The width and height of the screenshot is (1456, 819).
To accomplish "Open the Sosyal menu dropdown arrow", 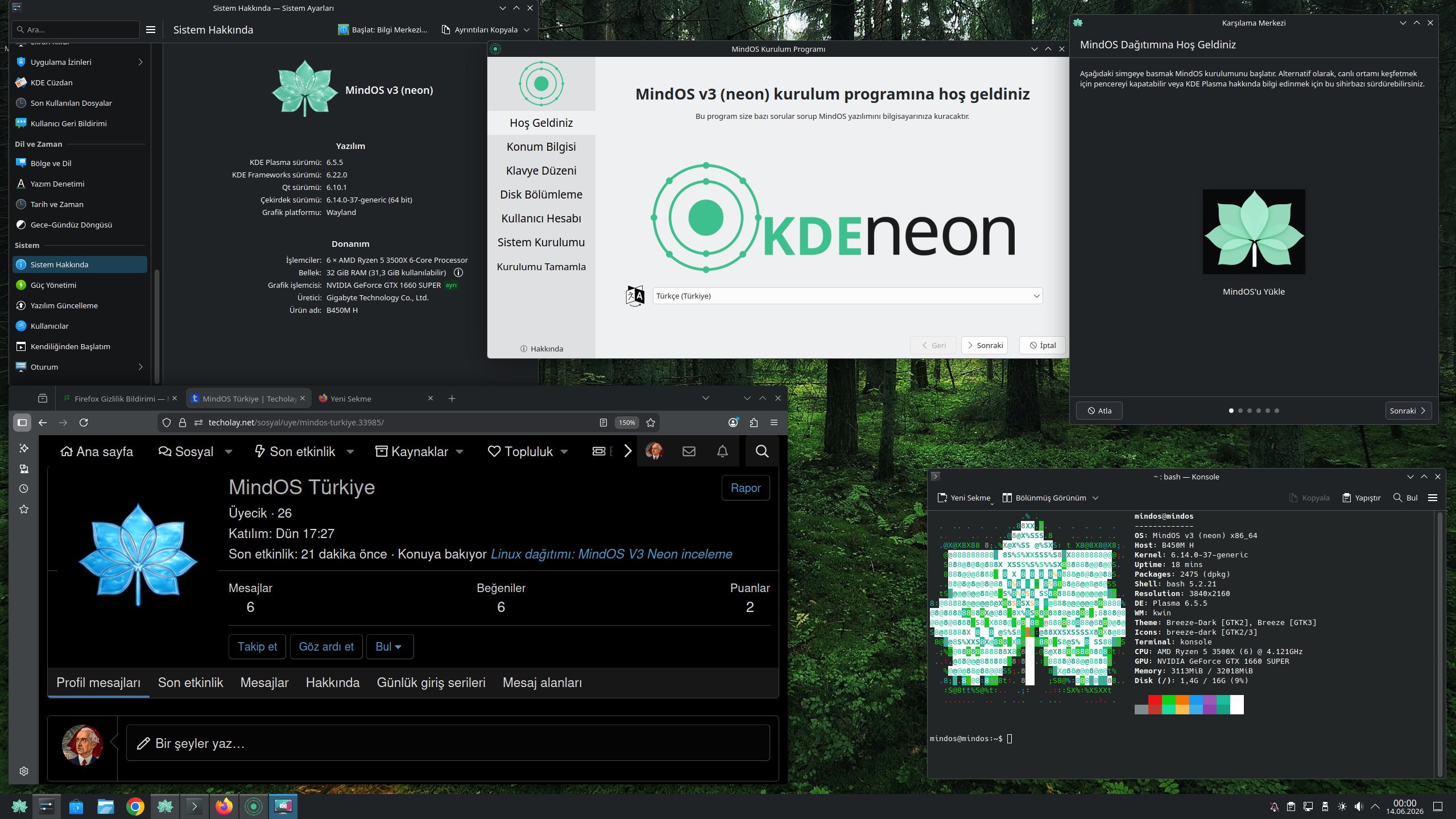I will click(229, 452).
